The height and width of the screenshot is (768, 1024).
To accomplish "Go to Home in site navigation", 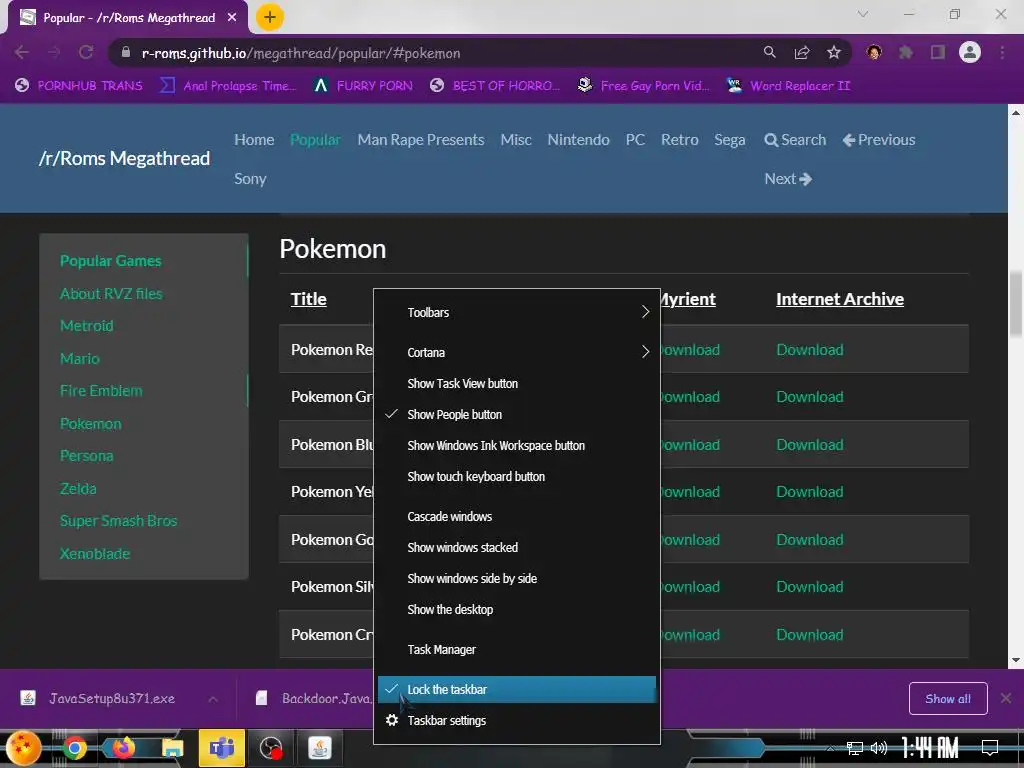I will point(254,140).
